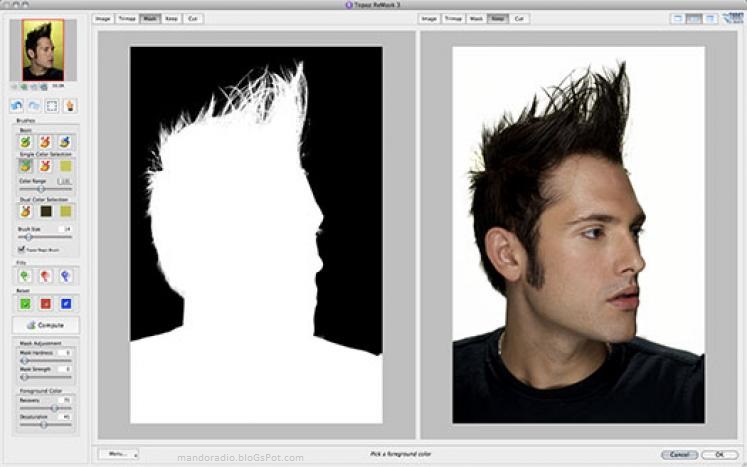Switch left pane to Trimap tab
The width and height of the screenshot is (747, 467).
pos(127,19)
